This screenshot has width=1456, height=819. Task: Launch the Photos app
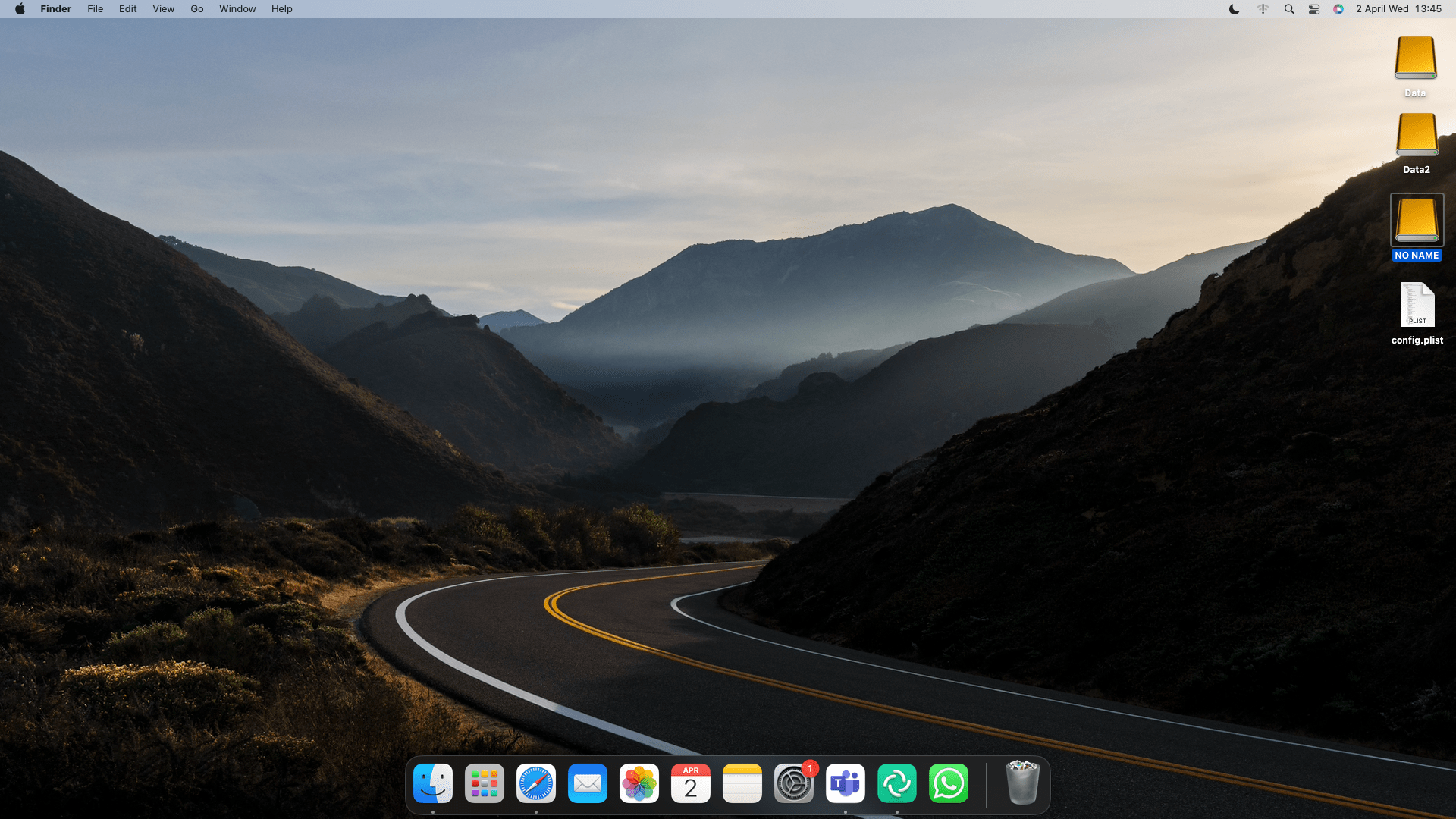click(x=639, y=783)
